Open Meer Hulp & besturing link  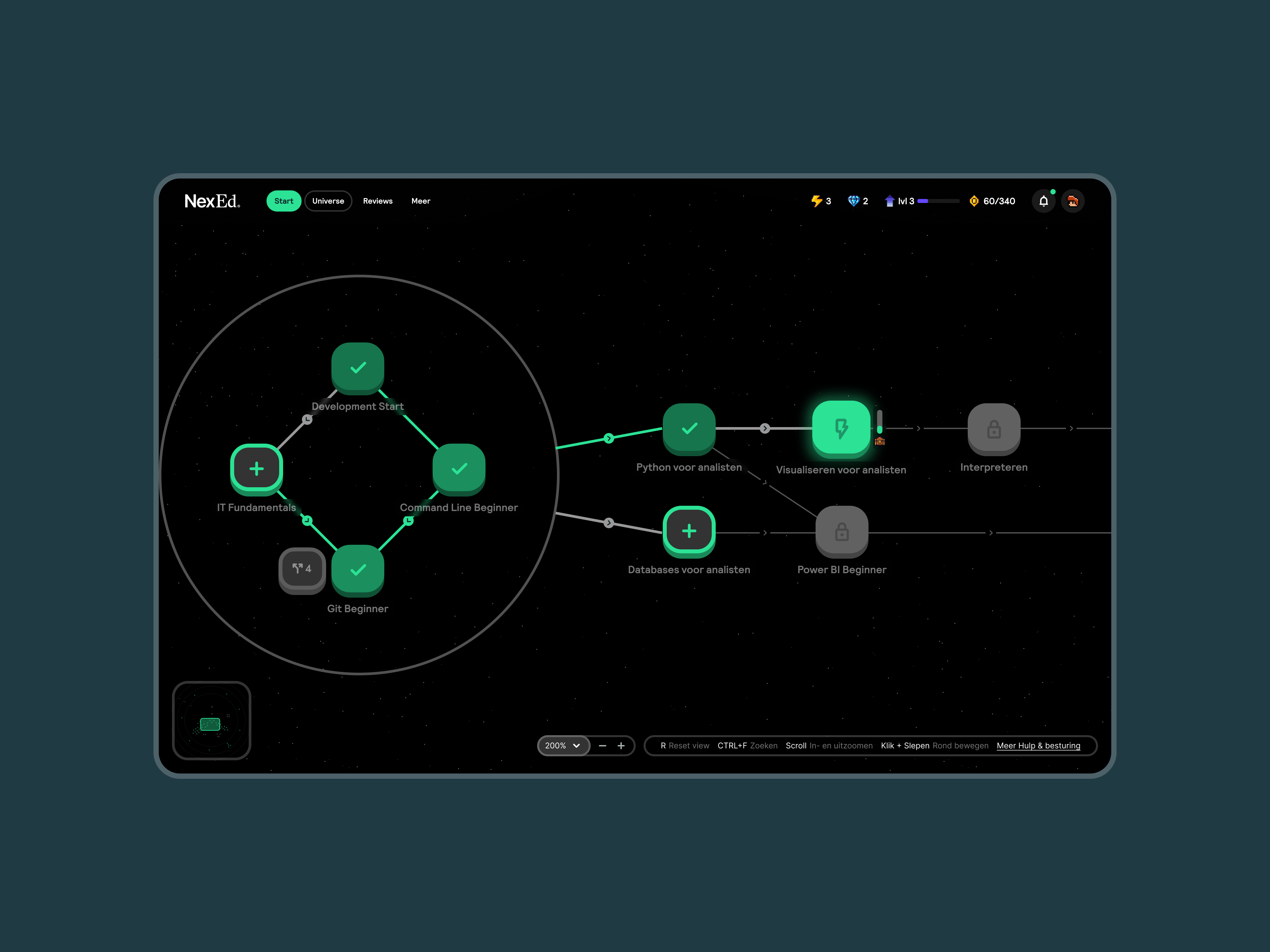[x=1038, y=745]
